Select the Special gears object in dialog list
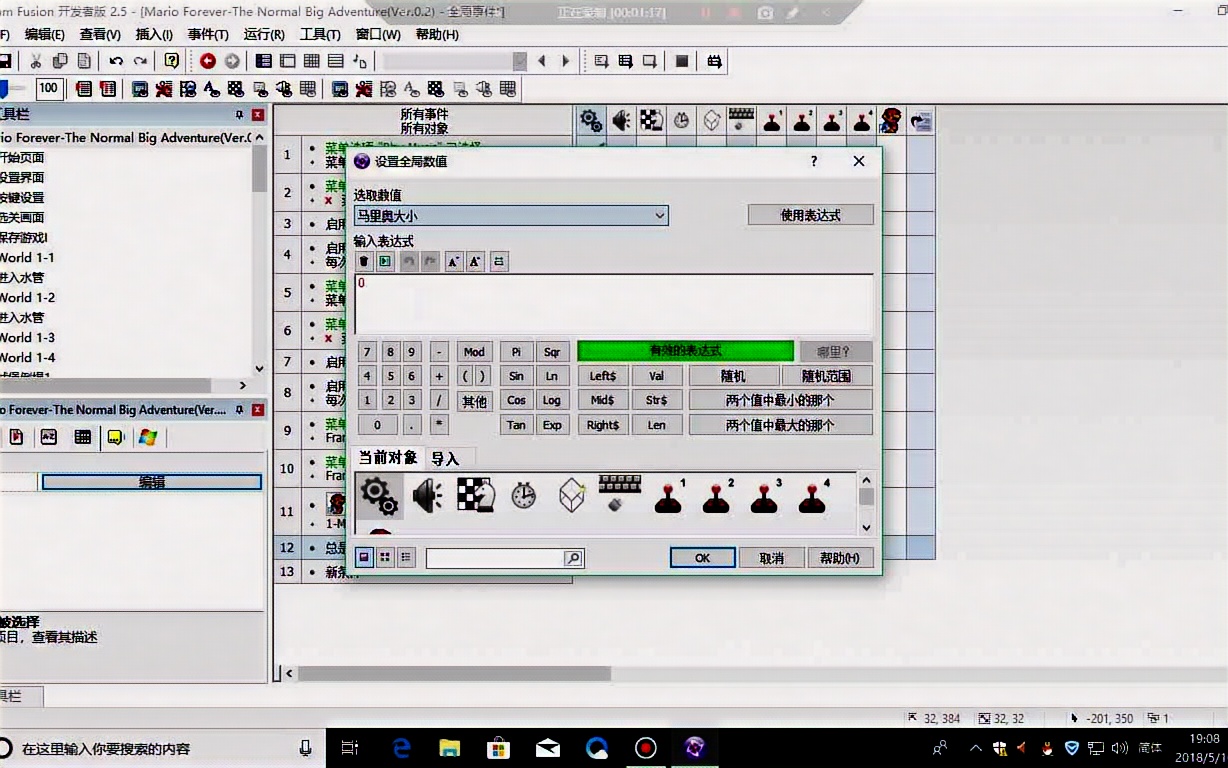This screenshot has height=768, width=1228. 379,496
